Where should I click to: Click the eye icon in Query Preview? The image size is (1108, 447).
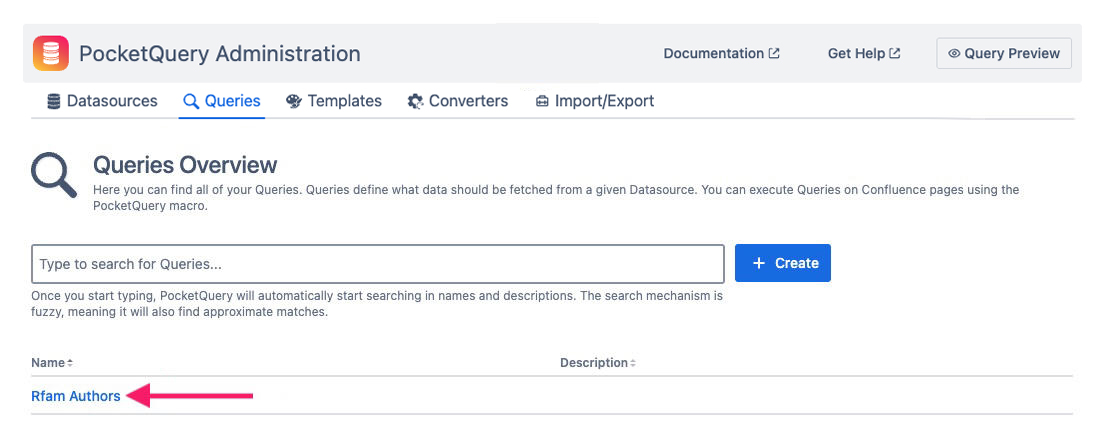954,54
